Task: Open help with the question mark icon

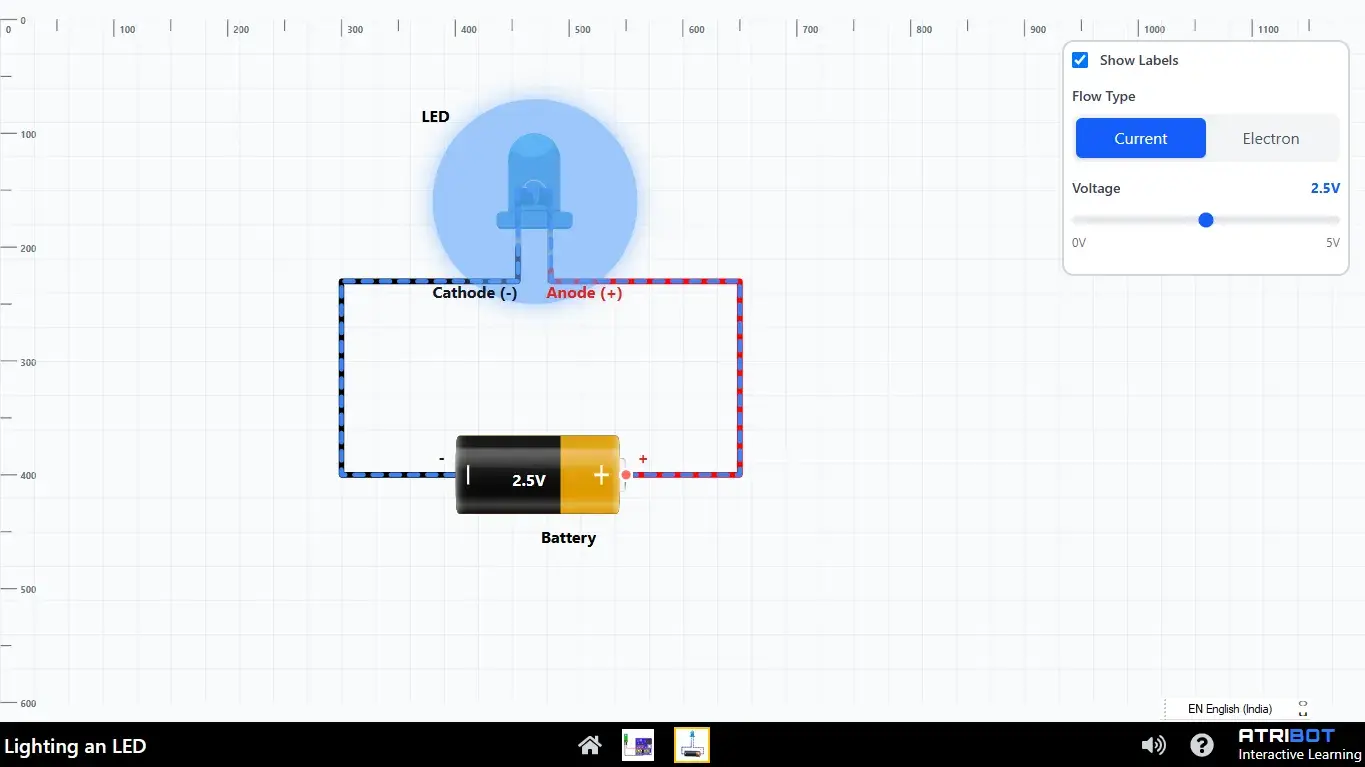Action: (x=1202, y=745)
